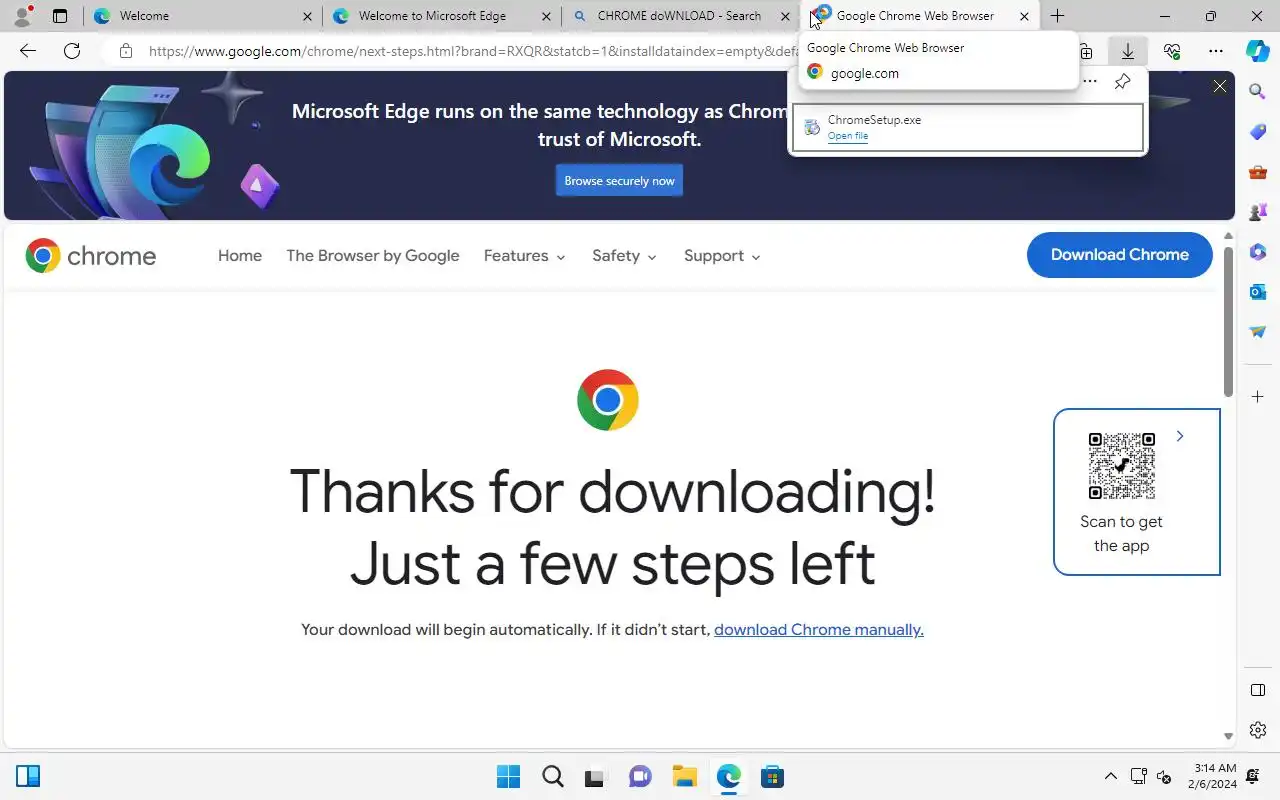1280x800 pixels.
Task: Open Windows Start menu
Action: coord(508,776)
